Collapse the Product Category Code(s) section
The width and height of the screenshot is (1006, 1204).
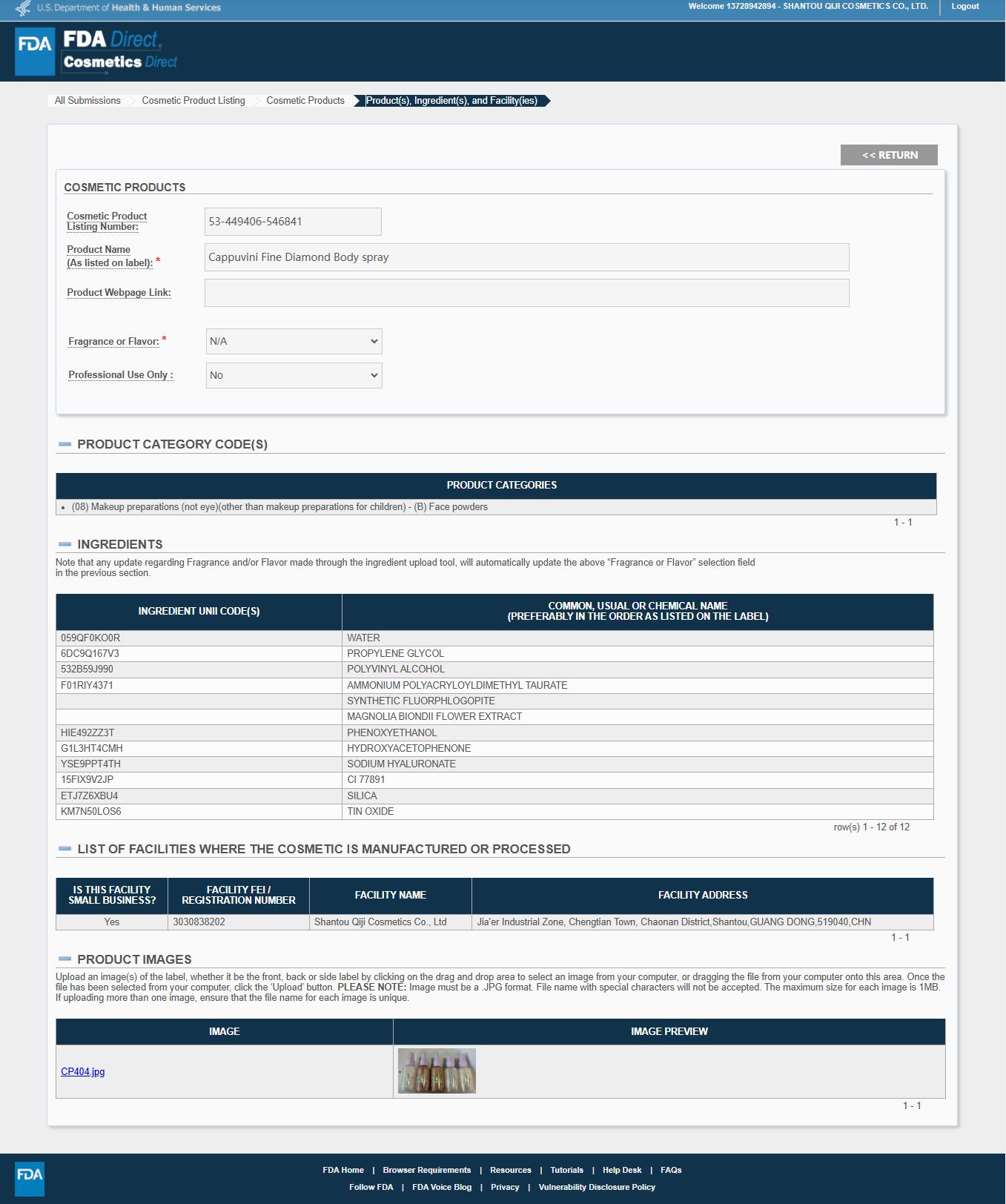click(x=65, y=445)
